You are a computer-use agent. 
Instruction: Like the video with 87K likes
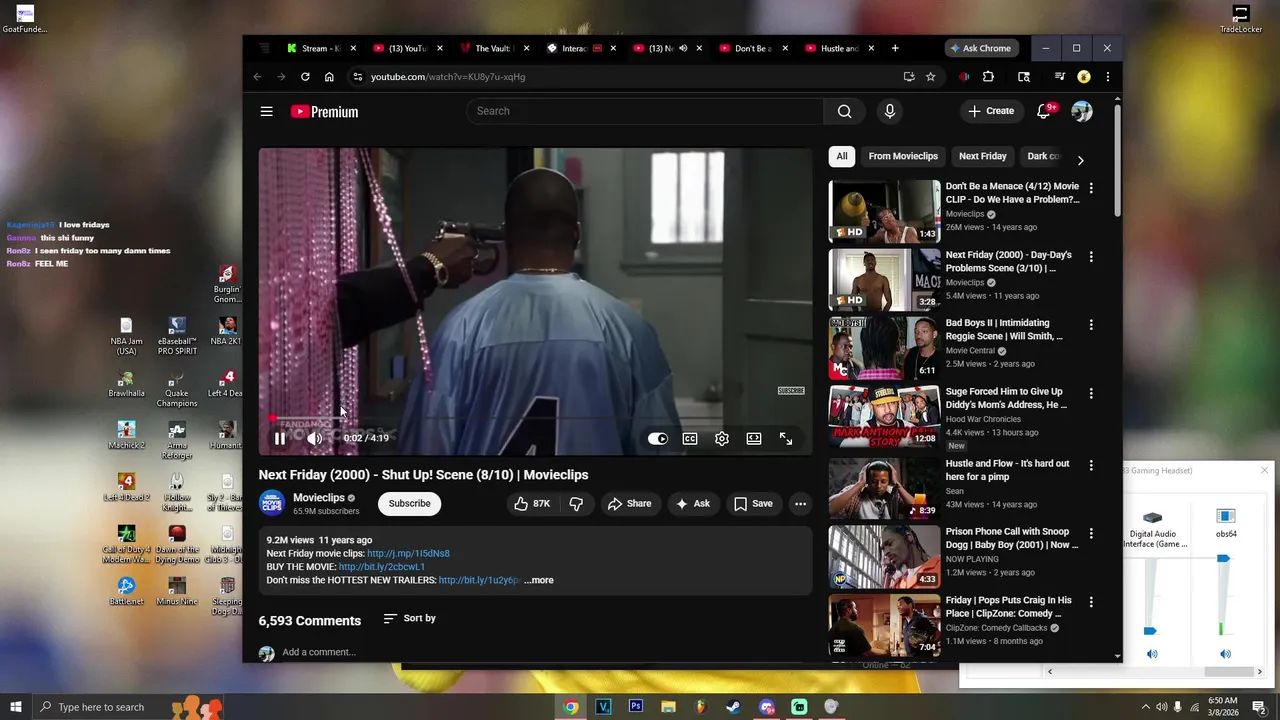tap(532, 503)
